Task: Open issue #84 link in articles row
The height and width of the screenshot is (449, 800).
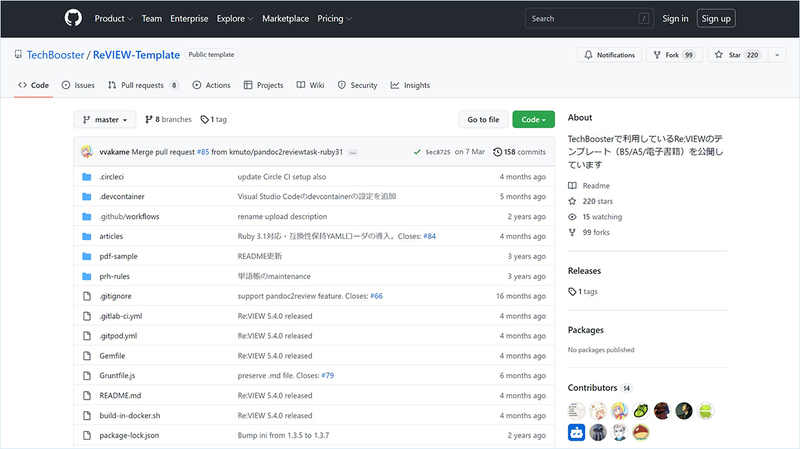Action: 430,236
